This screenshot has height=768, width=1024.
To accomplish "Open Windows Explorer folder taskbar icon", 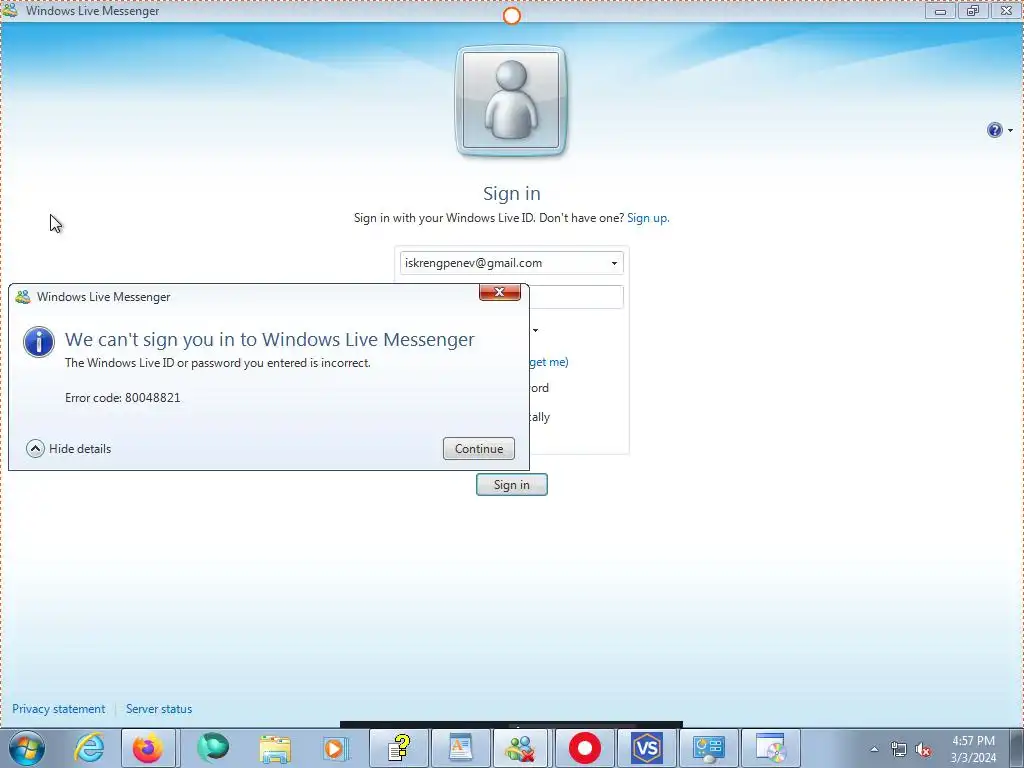I will [x=275, y=749].
